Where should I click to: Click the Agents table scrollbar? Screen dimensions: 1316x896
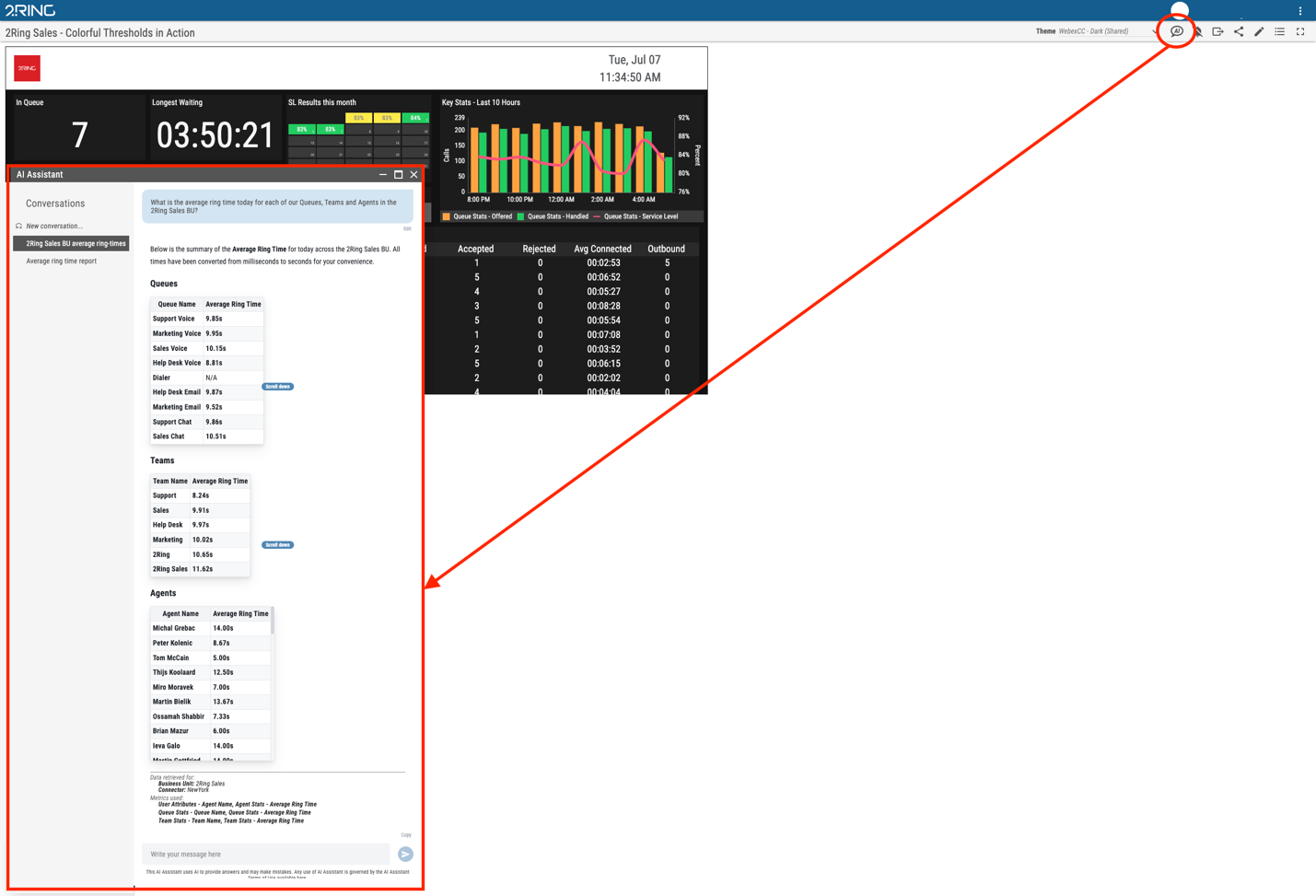click(x=272, y=622)
